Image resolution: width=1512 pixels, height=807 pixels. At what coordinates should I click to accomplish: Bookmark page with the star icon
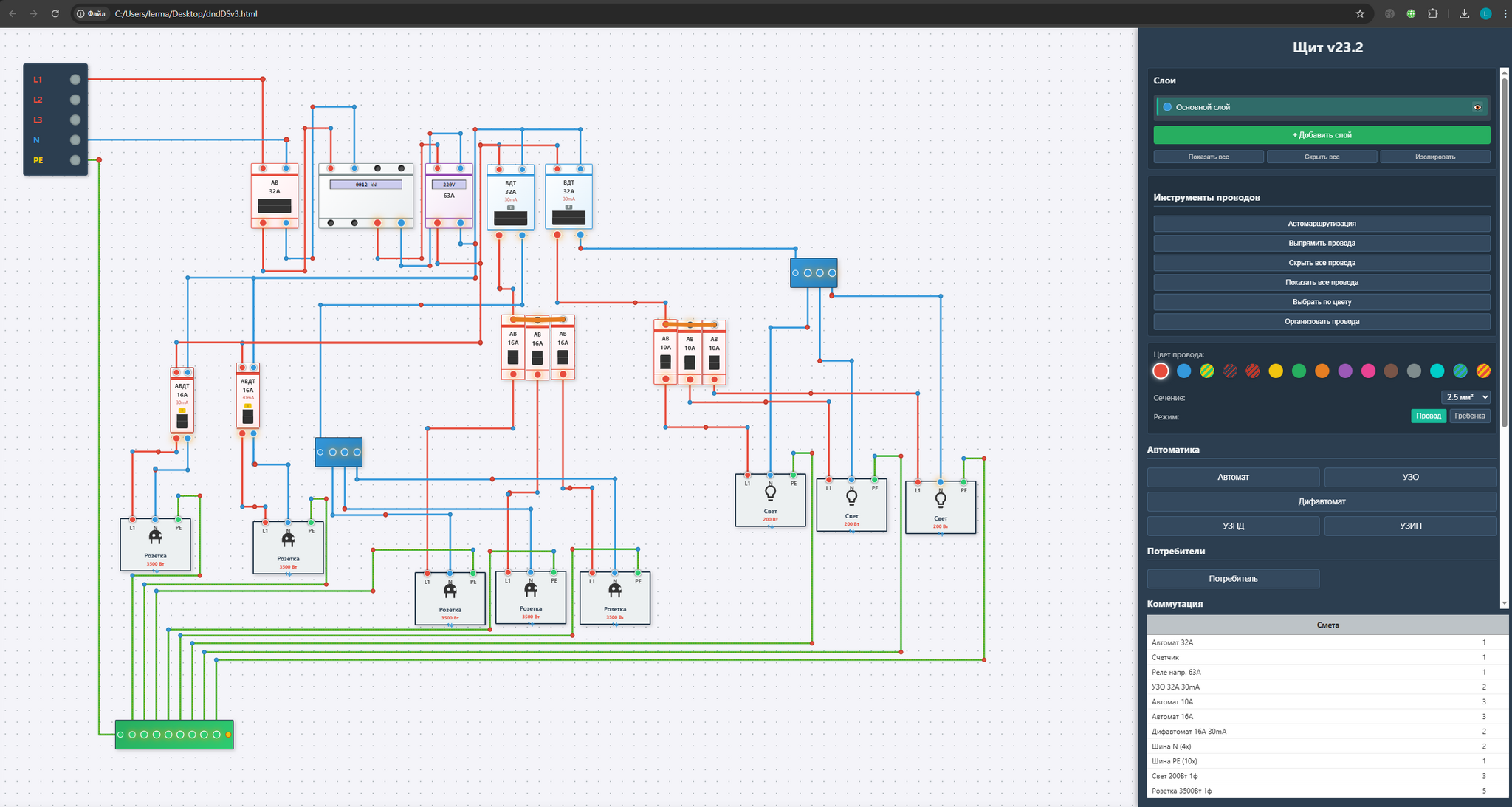point(1360,13)
